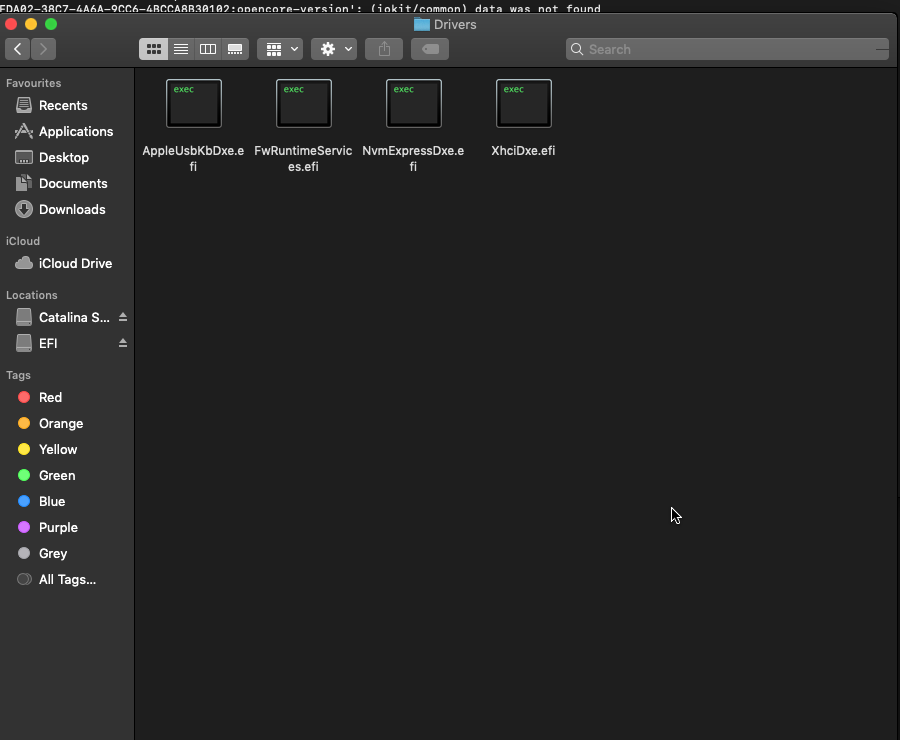The height and width of the screenshot is (740, 900).
Task: Open Recents in the sidebar
Action: point(67,106)
